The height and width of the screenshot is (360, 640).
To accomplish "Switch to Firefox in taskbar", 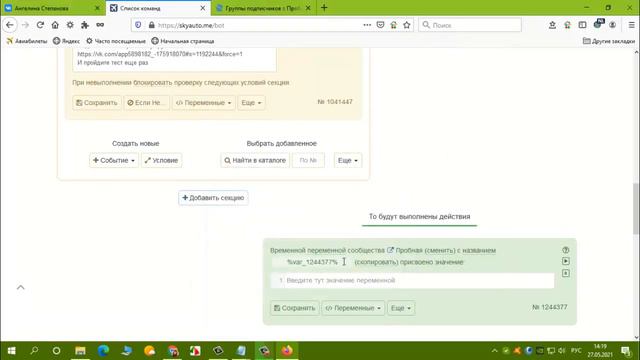I will tap(287, 351).
